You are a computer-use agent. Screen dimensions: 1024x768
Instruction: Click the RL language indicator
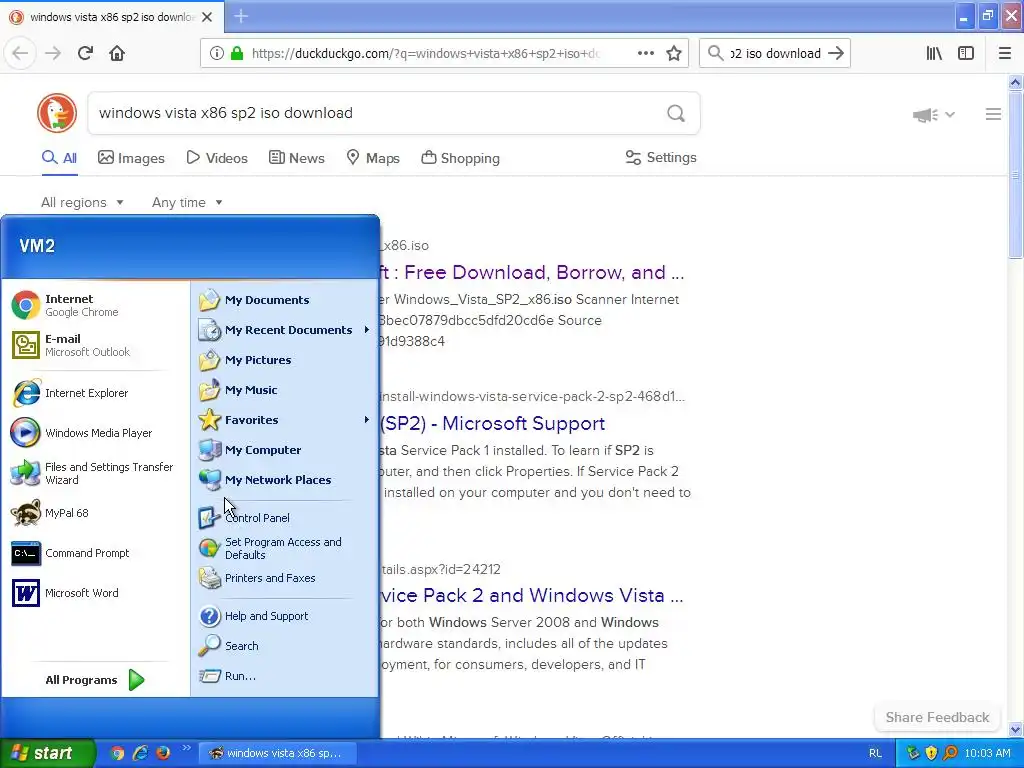[x=875, y=753]
